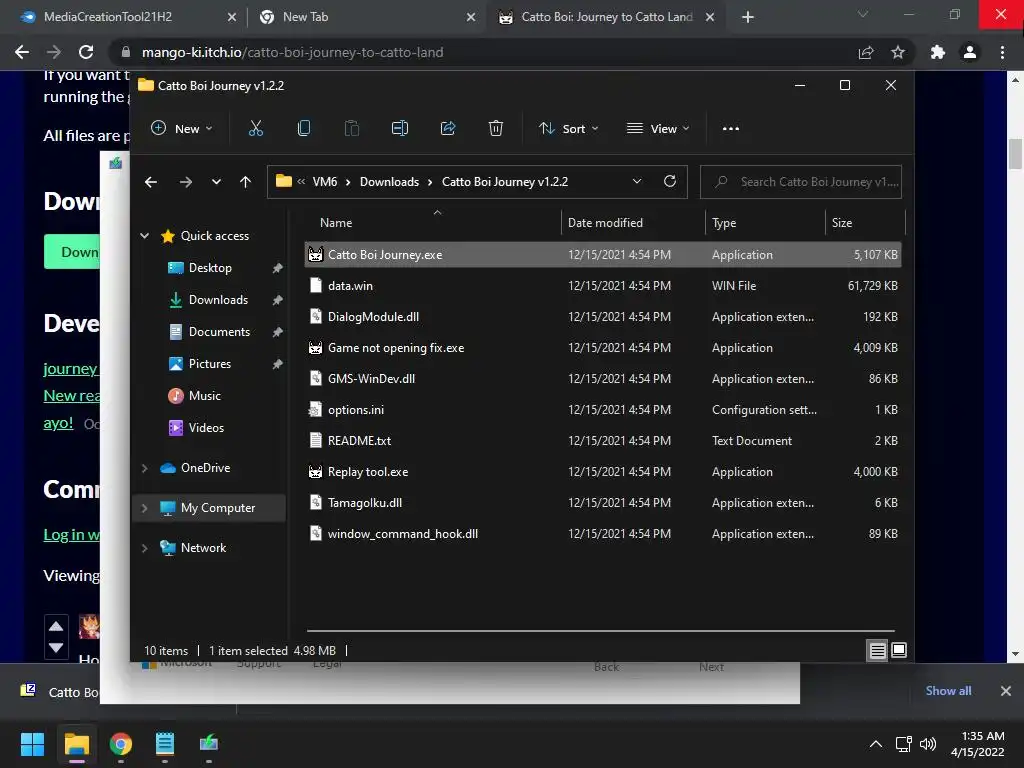The image size is (1024, 768).
Task: Select Documents in Quick access
Action: tap(219, 332)
